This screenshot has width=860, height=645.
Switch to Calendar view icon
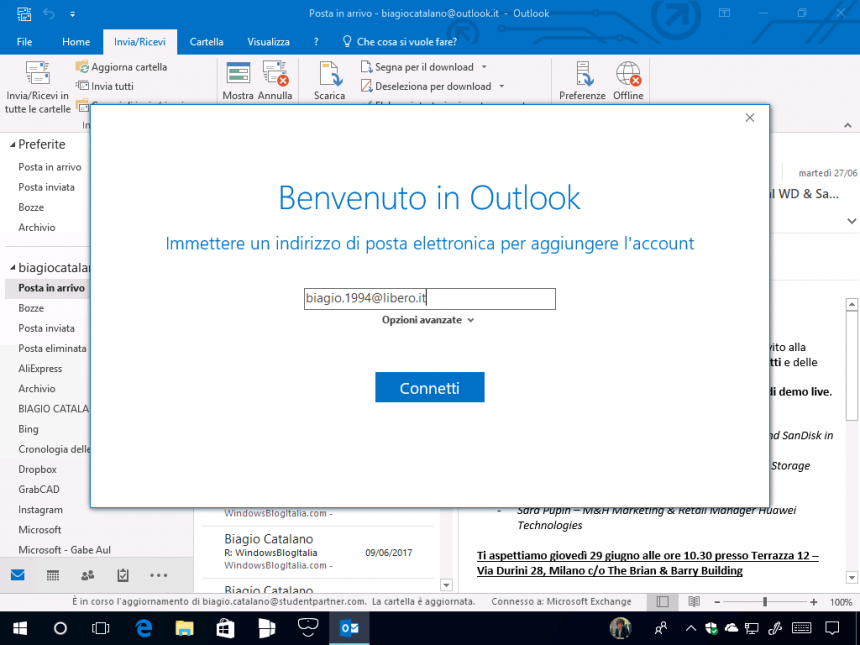tap(53, 575)
